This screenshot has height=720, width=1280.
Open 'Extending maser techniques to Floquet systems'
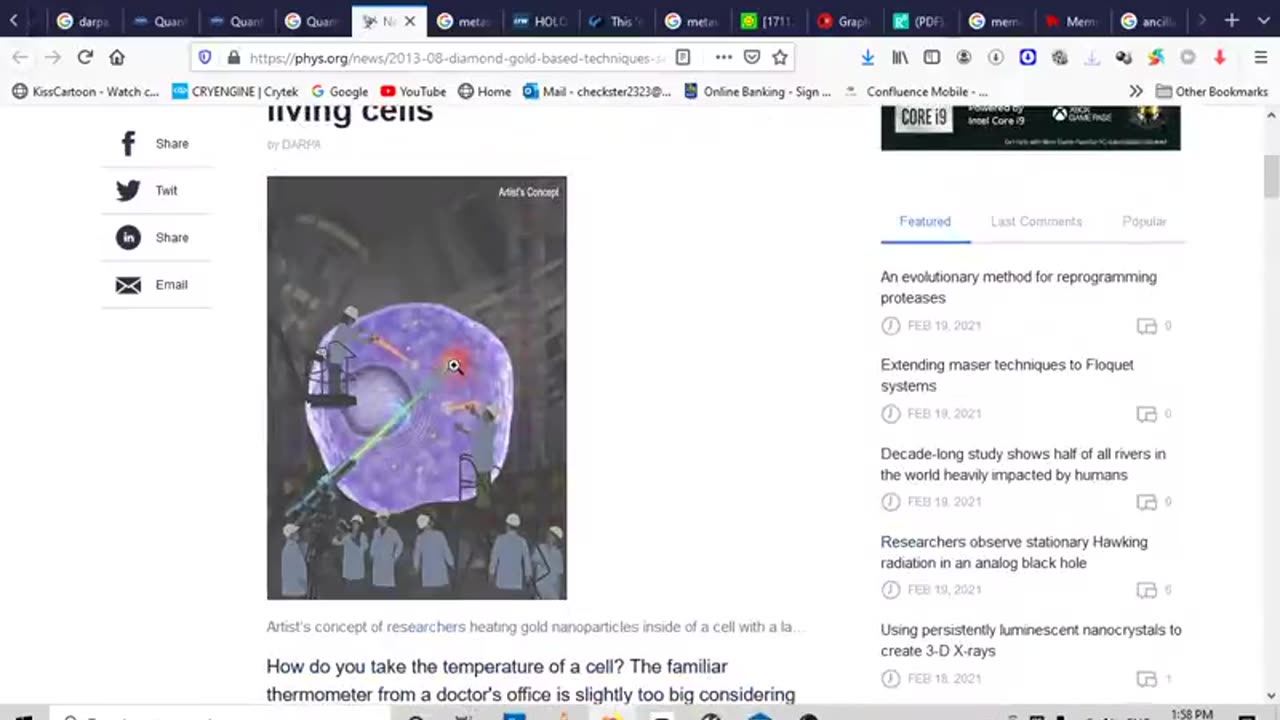point(1007,375)
